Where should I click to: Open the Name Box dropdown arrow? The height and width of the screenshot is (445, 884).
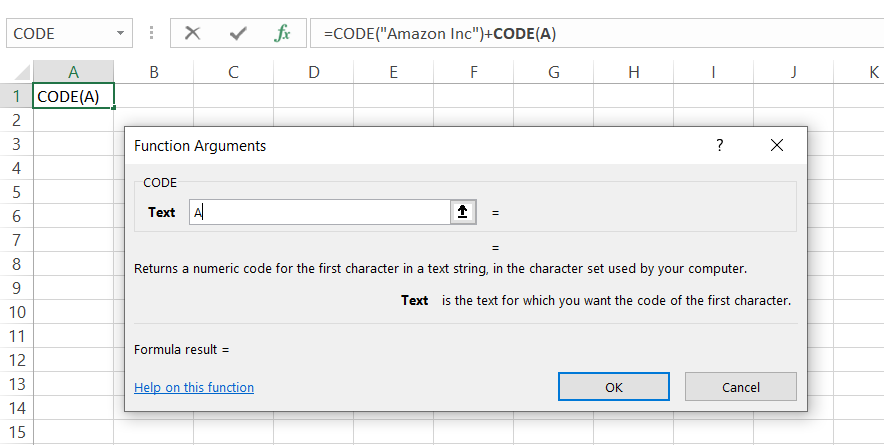(121, 33)
